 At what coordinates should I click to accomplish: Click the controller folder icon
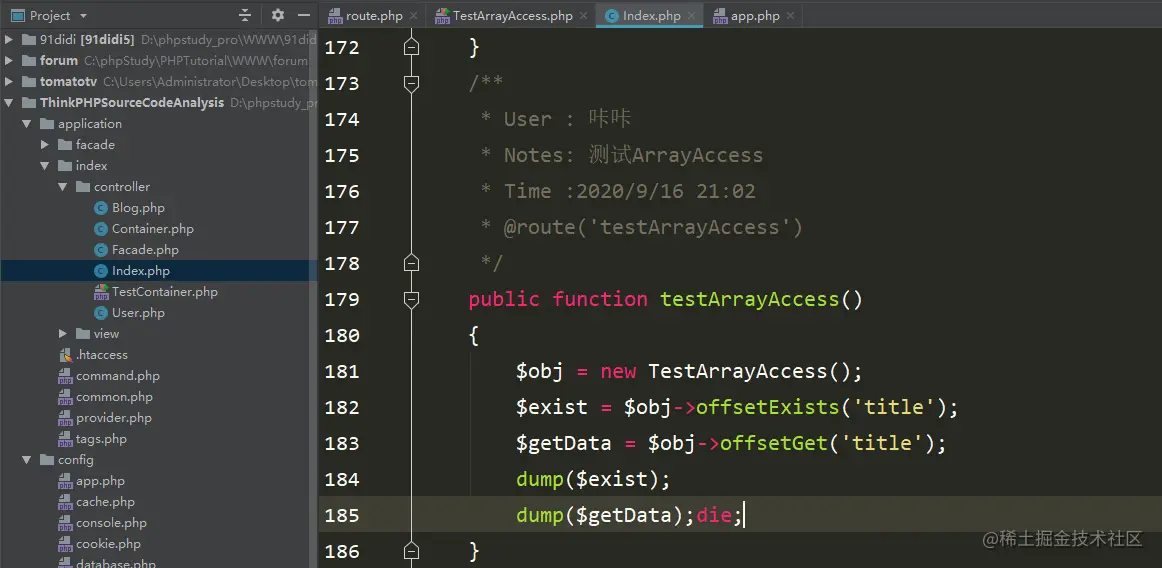[83, 187]
